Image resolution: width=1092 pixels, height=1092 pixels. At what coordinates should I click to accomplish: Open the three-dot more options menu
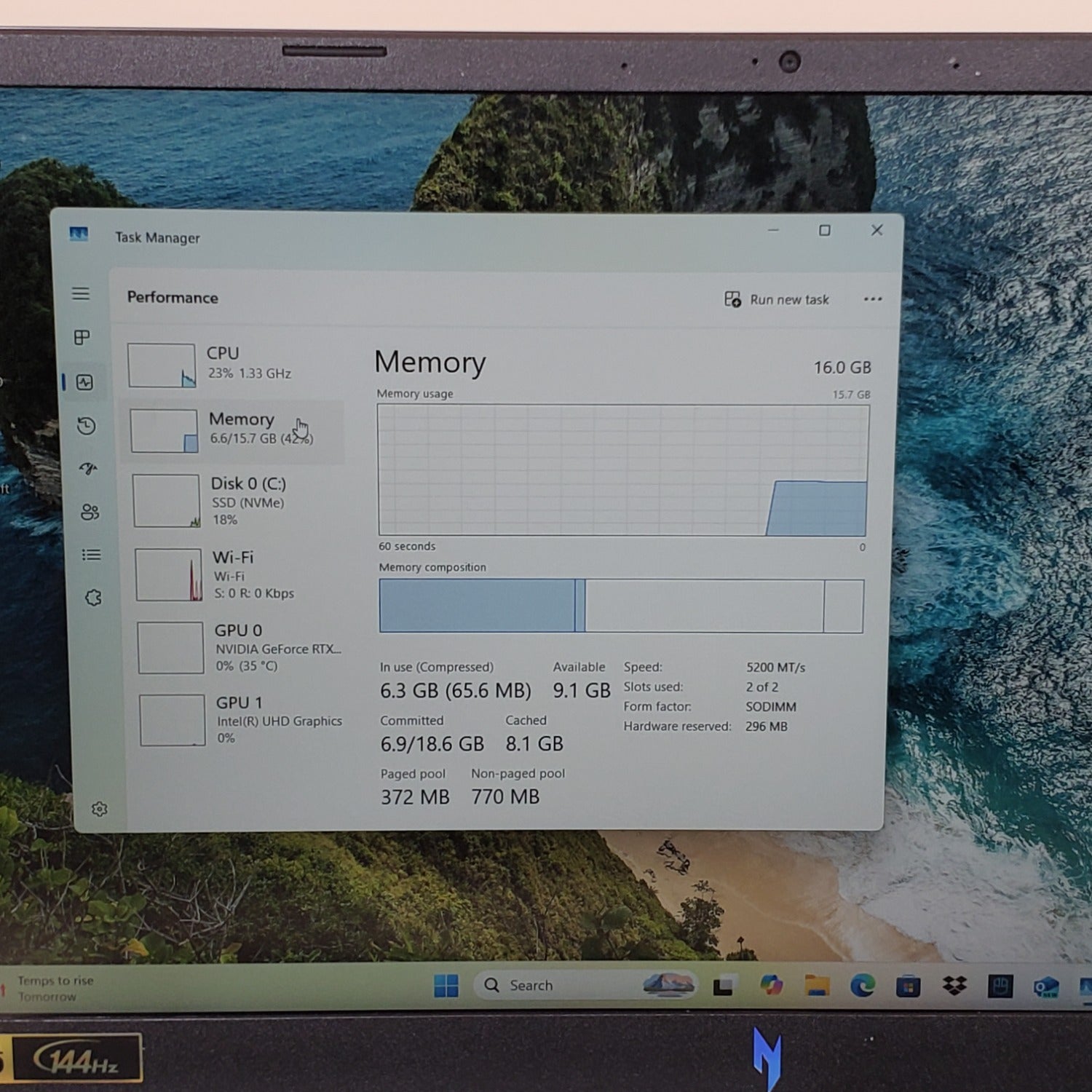click(872, 299)
